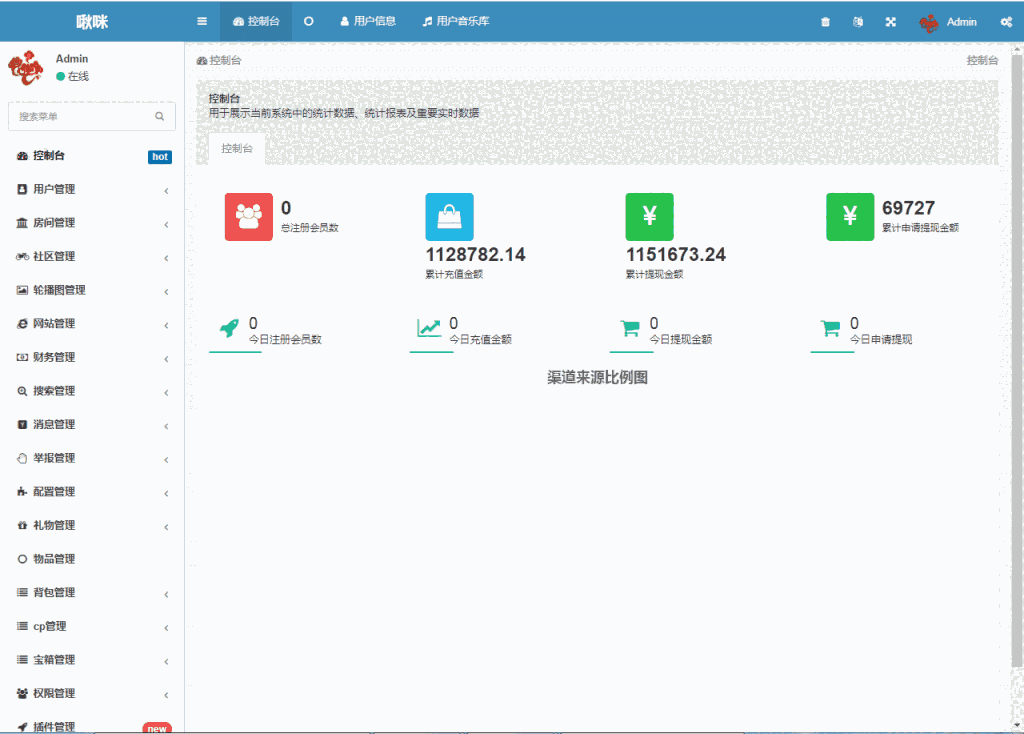1024x734 pixels.
Task: Click the rocket icon for today's new members
Action: (x=231, y=325)
